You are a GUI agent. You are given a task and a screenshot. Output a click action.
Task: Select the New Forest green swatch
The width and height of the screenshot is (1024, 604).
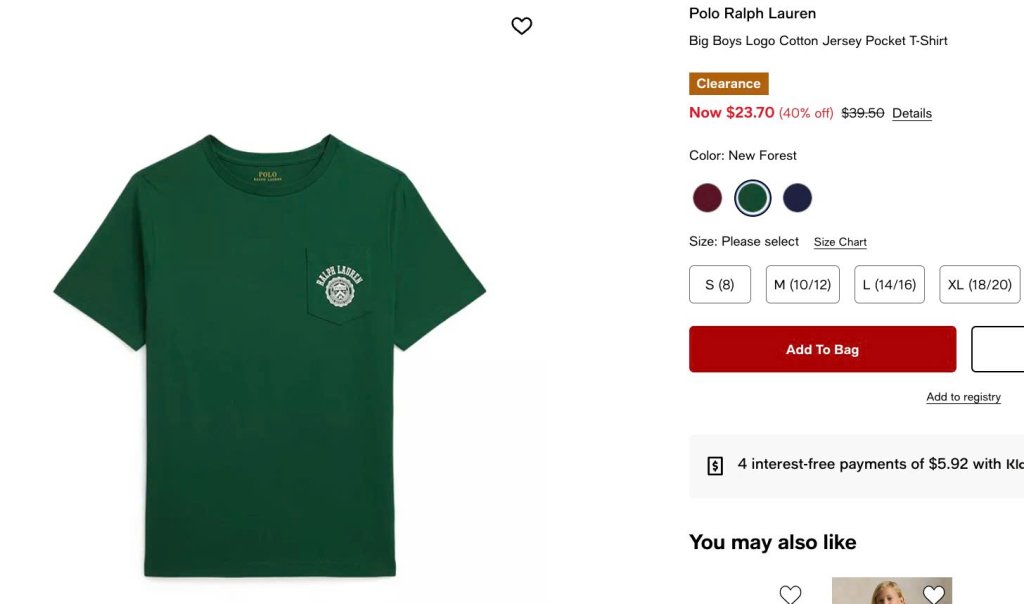point(752,198)
